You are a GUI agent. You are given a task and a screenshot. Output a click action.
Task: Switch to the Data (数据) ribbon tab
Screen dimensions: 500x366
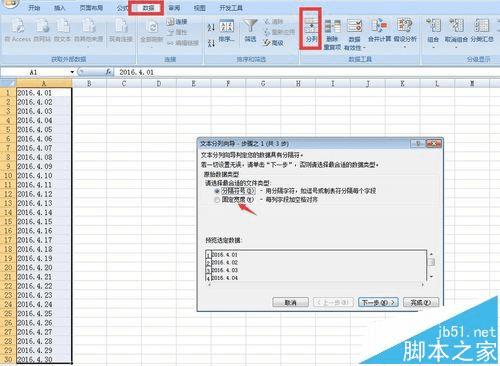tap(148, 8)
